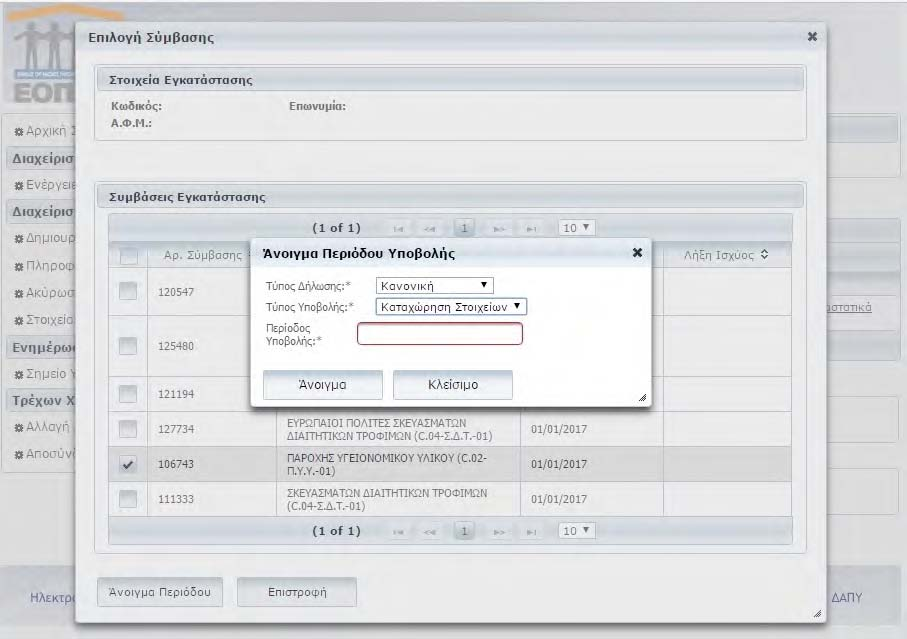Toggle the select-all checkbox in table header

[128, 256]
